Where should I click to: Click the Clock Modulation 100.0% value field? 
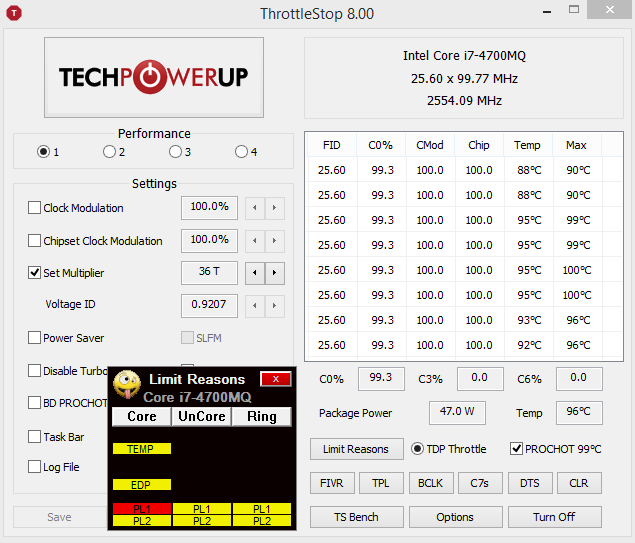point(209,208)
